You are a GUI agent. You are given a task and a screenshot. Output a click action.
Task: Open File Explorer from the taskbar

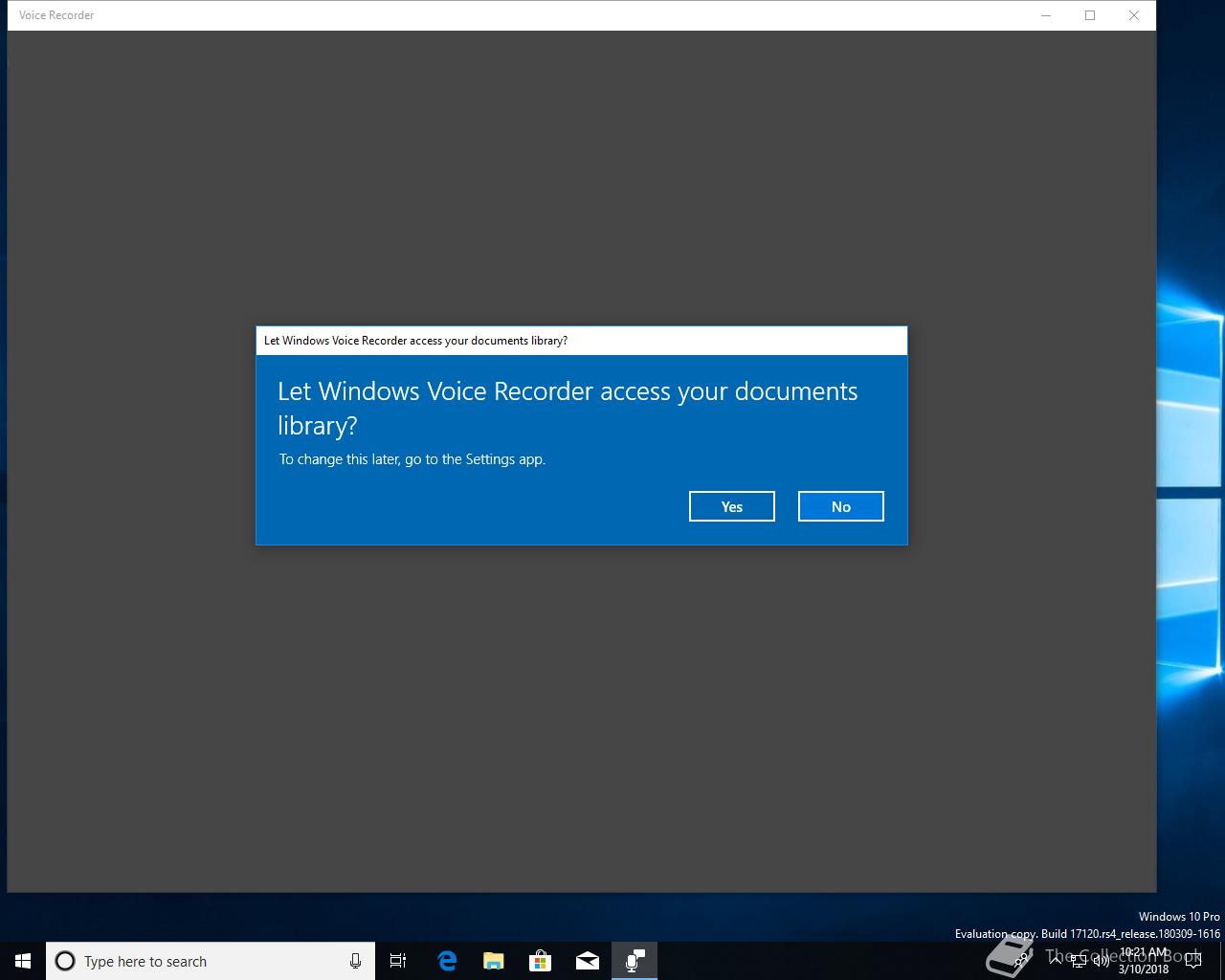[x=494, y=961]
